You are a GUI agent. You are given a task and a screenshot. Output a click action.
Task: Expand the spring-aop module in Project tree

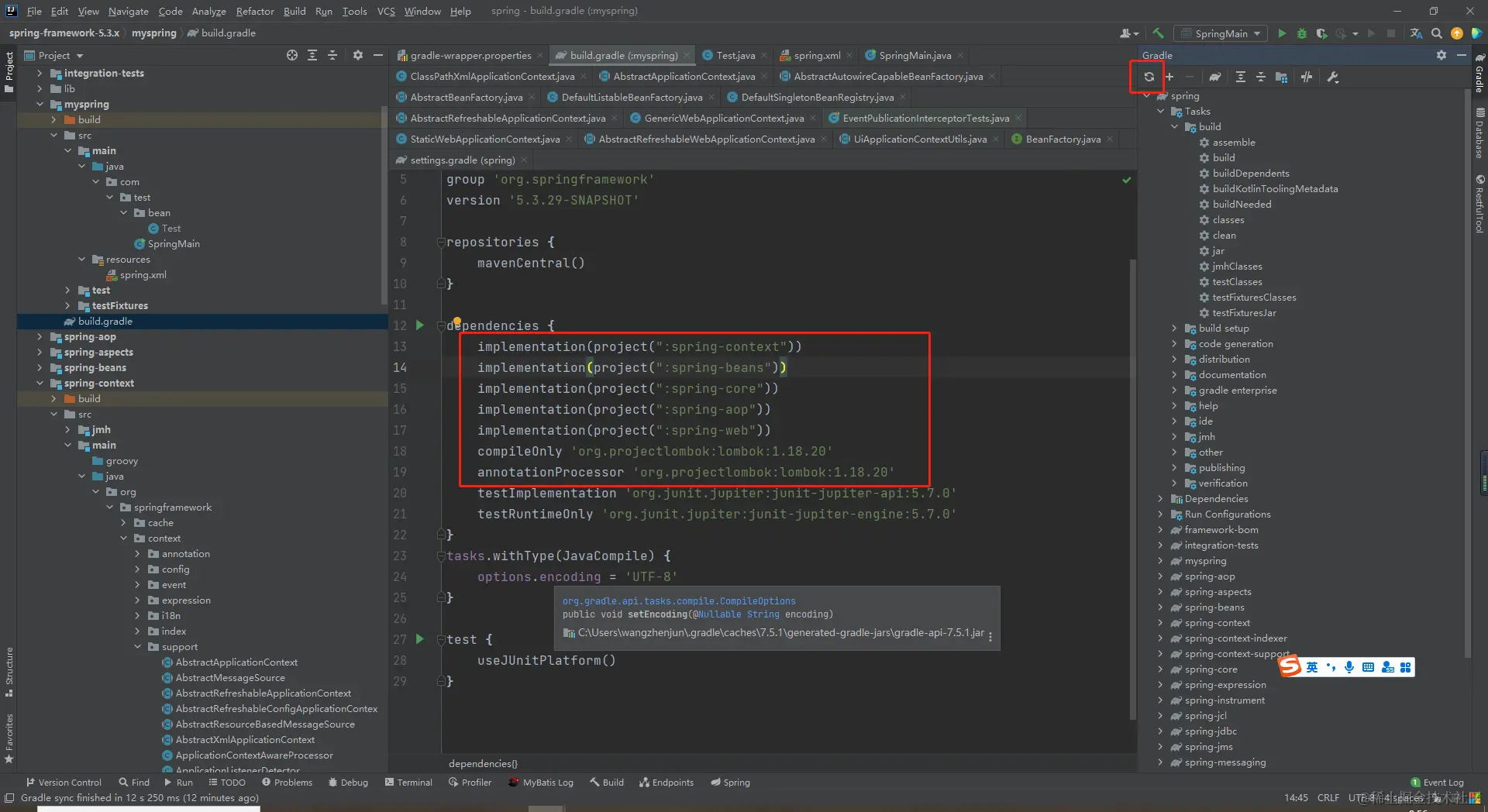tap(40, 336)
